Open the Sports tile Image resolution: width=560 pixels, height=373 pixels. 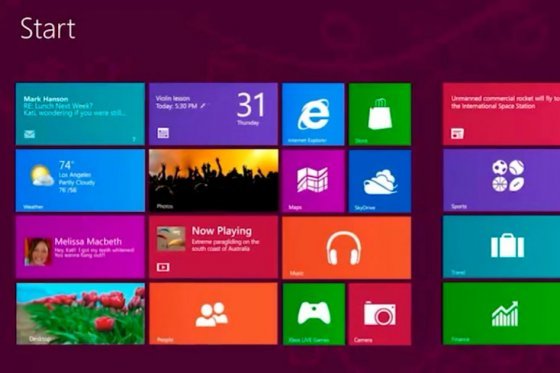(501, 180)
